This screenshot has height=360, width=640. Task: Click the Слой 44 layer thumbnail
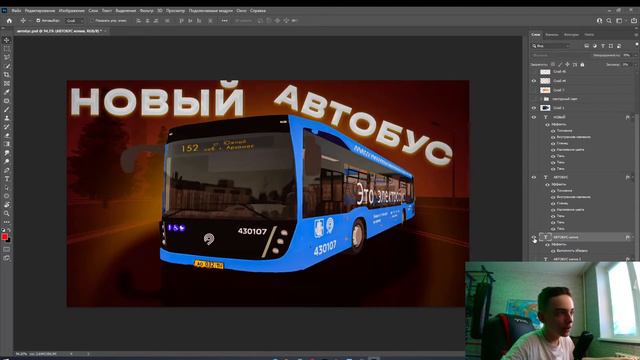545,81
